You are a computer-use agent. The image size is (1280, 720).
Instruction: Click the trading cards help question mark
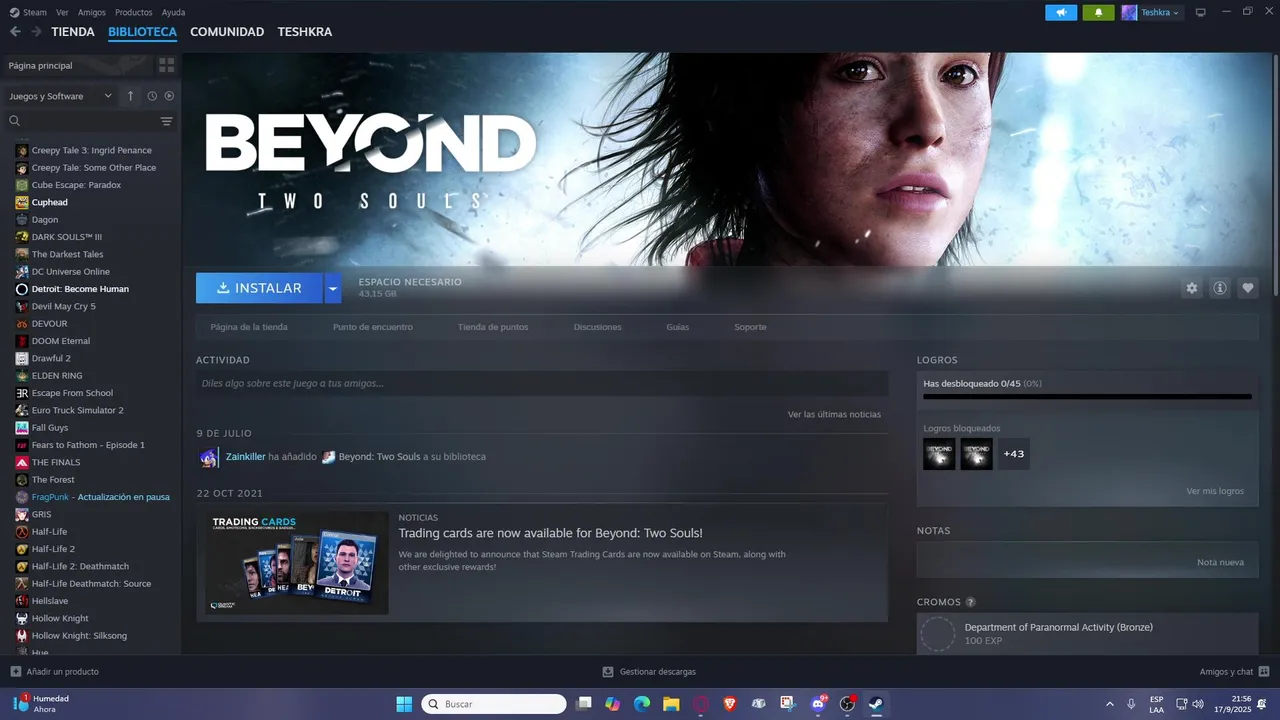(970, 602)
